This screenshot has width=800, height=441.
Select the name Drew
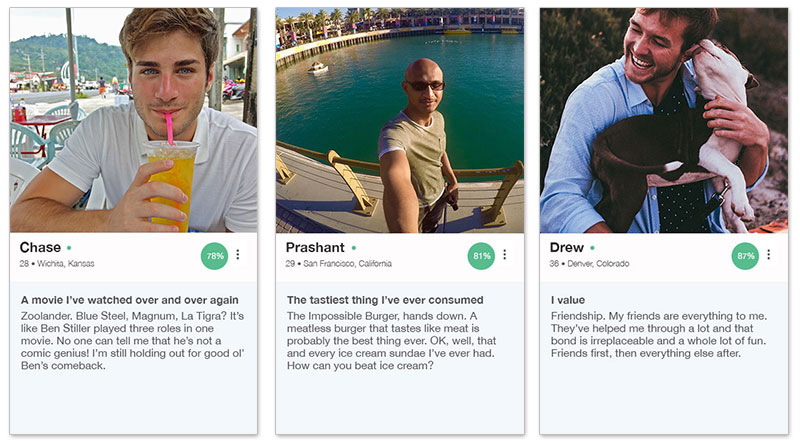[567, 248]
